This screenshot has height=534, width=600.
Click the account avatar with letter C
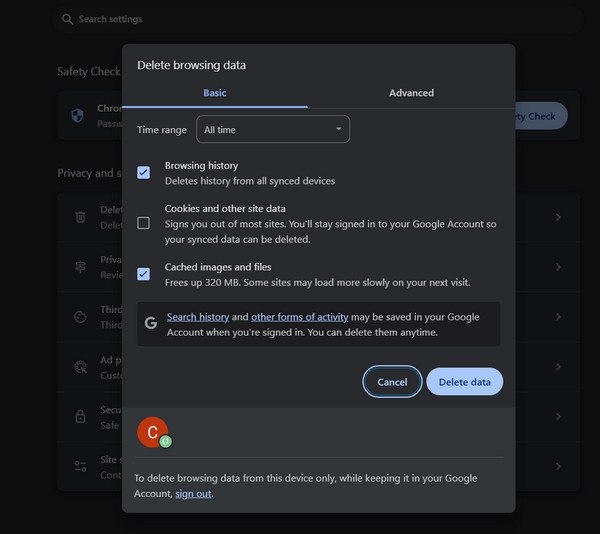coord(153,432)
